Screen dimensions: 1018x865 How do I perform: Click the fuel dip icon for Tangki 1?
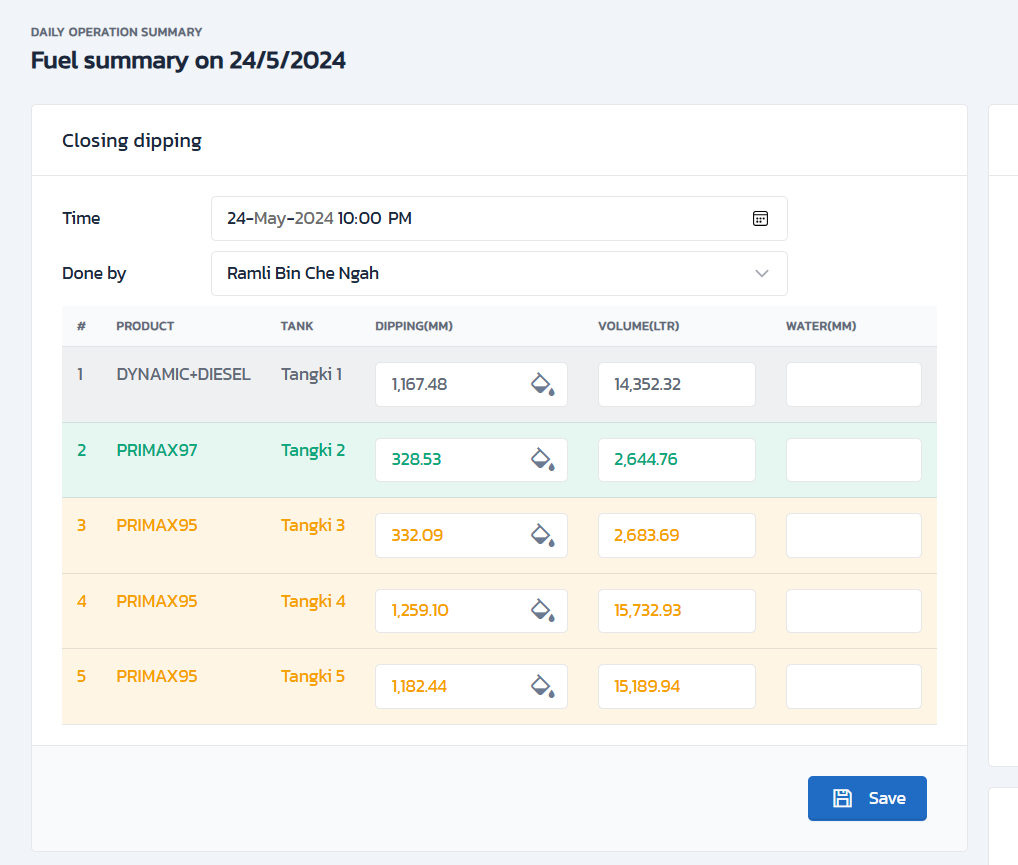point(542,385)
